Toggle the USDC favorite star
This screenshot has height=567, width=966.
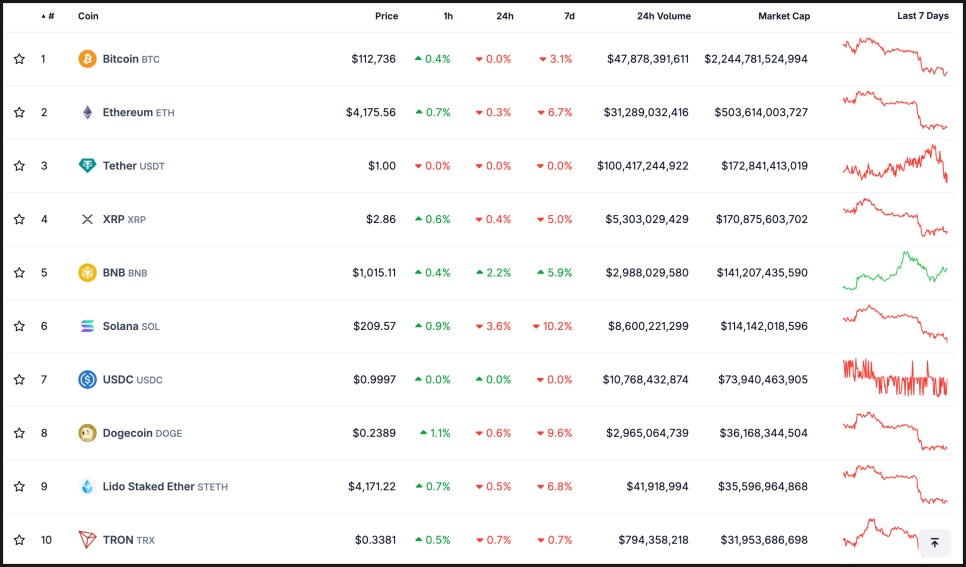[19, 379]
